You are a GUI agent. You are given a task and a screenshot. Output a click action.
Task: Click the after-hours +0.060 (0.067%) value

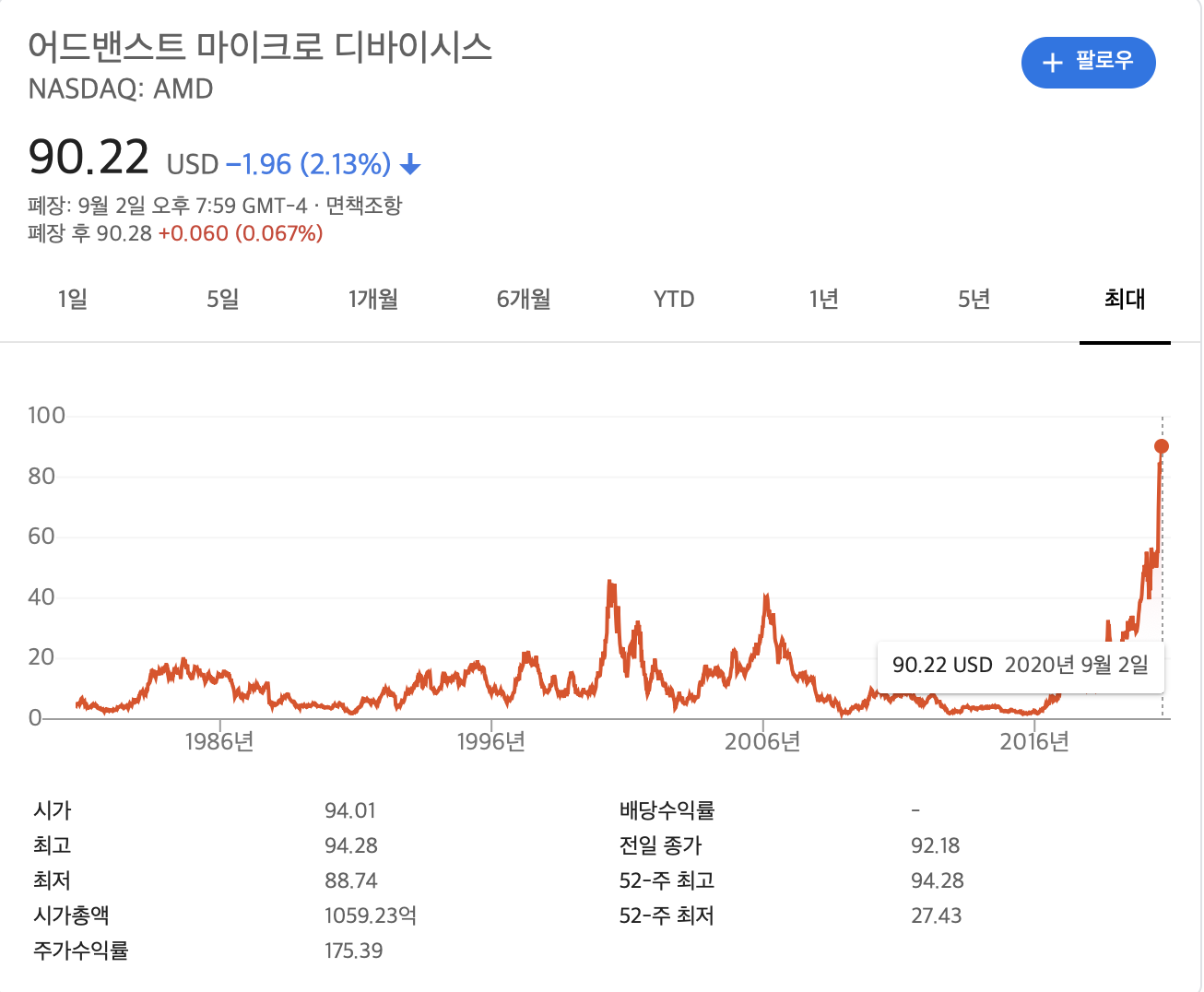(x=241, y=233)
